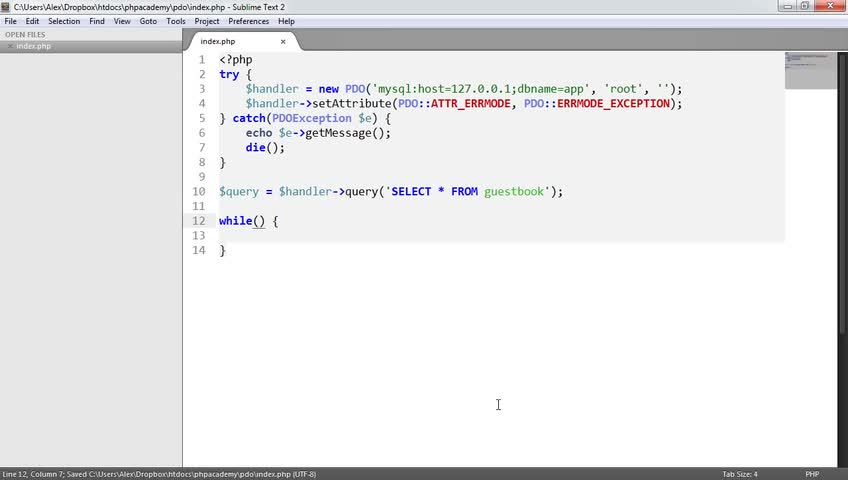Open the View menu
848x480 pixels.
coord(122,21)
